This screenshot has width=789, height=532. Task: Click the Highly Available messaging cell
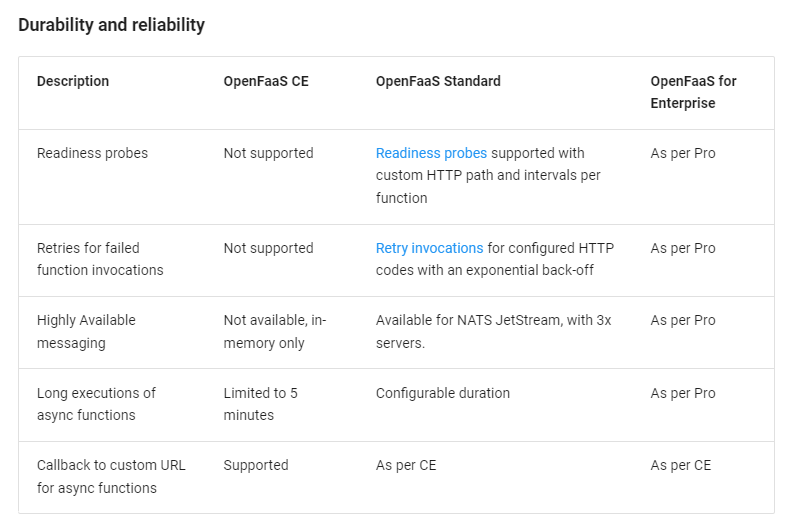click(x=86, y=332)
